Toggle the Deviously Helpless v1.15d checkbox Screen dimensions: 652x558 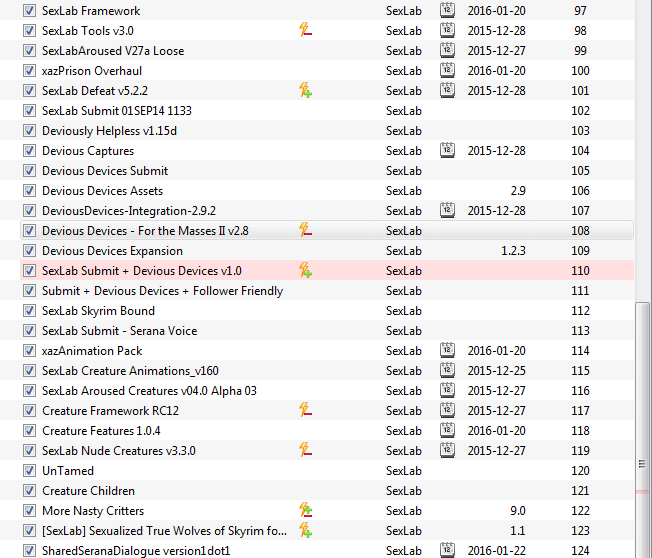[x=29, y=131]
